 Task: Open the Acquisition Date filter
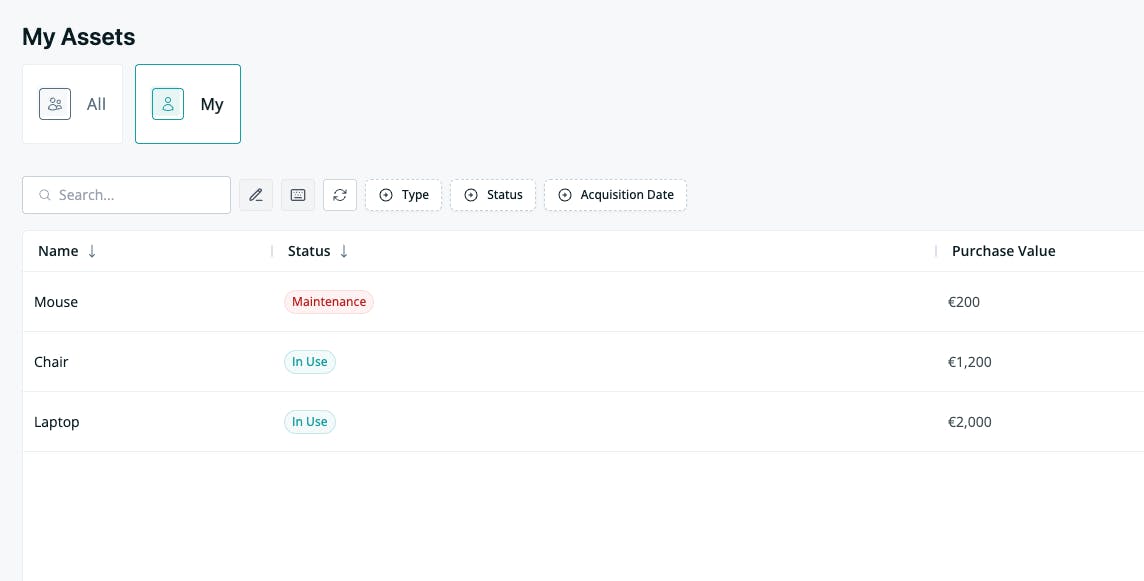point(615,195)
